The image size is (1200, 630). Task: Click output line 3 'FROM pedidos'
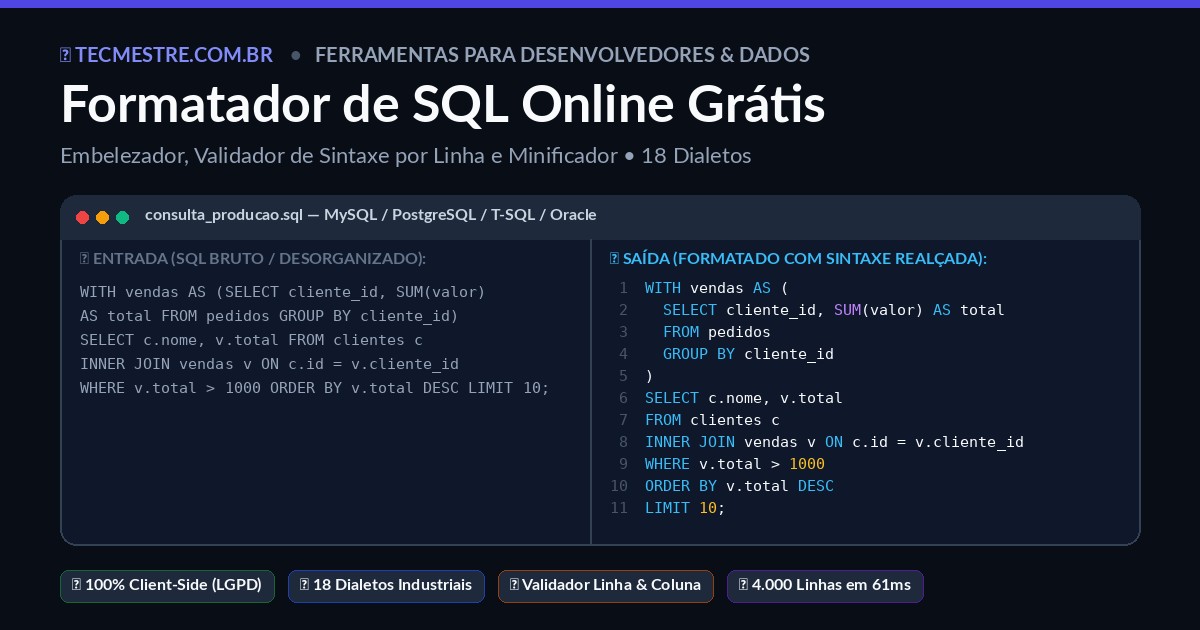tap(716, 332)
